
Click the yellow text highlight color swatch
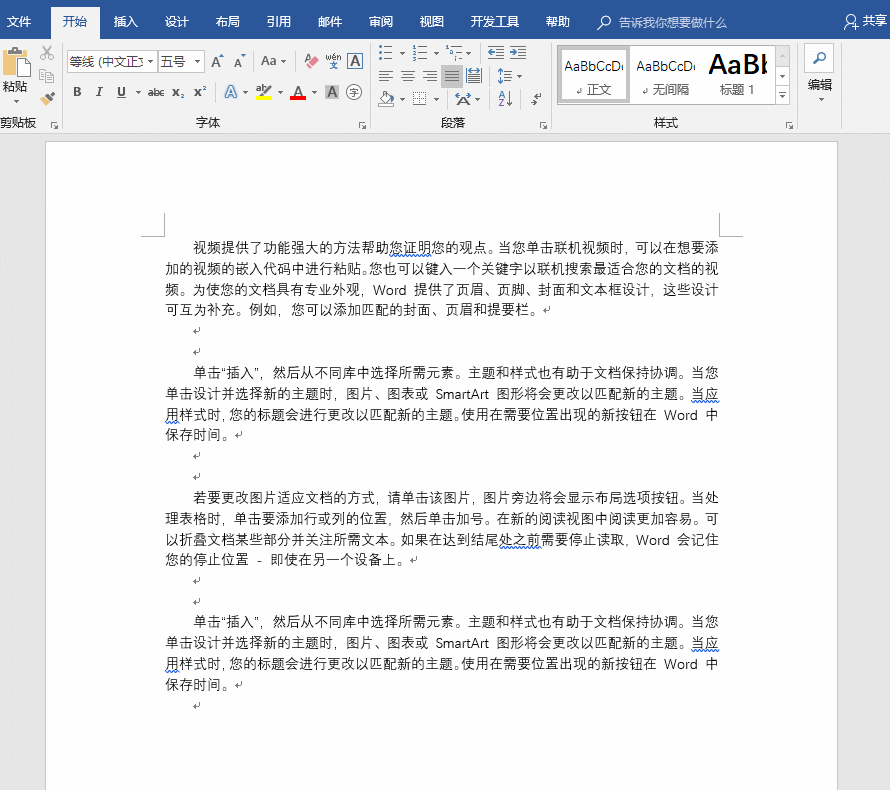[x=262, y=97]
